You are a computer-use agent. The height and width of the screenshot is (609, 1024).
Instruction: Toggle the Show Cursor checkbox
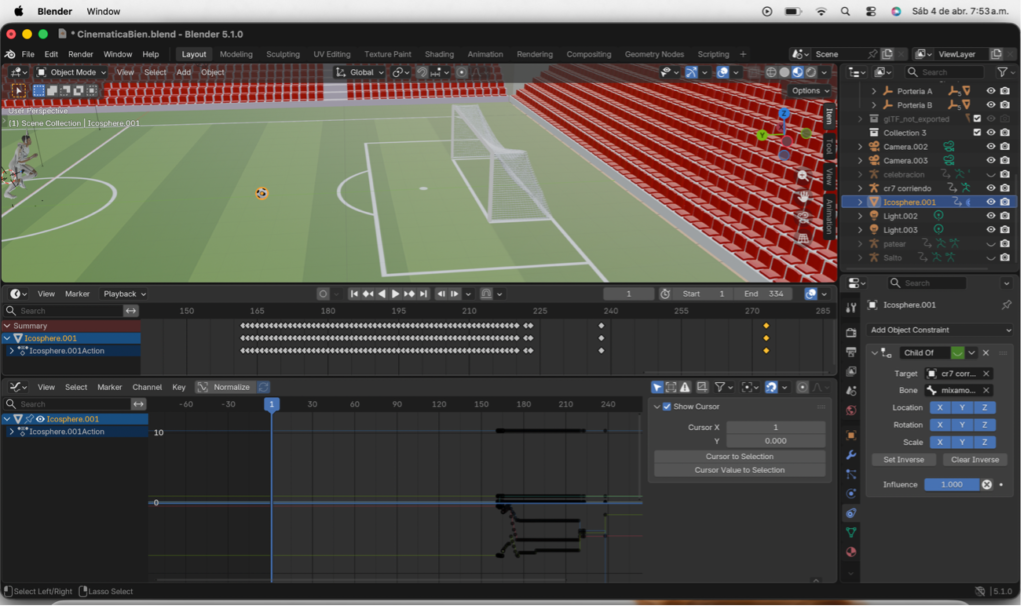[x=667, y=407]
